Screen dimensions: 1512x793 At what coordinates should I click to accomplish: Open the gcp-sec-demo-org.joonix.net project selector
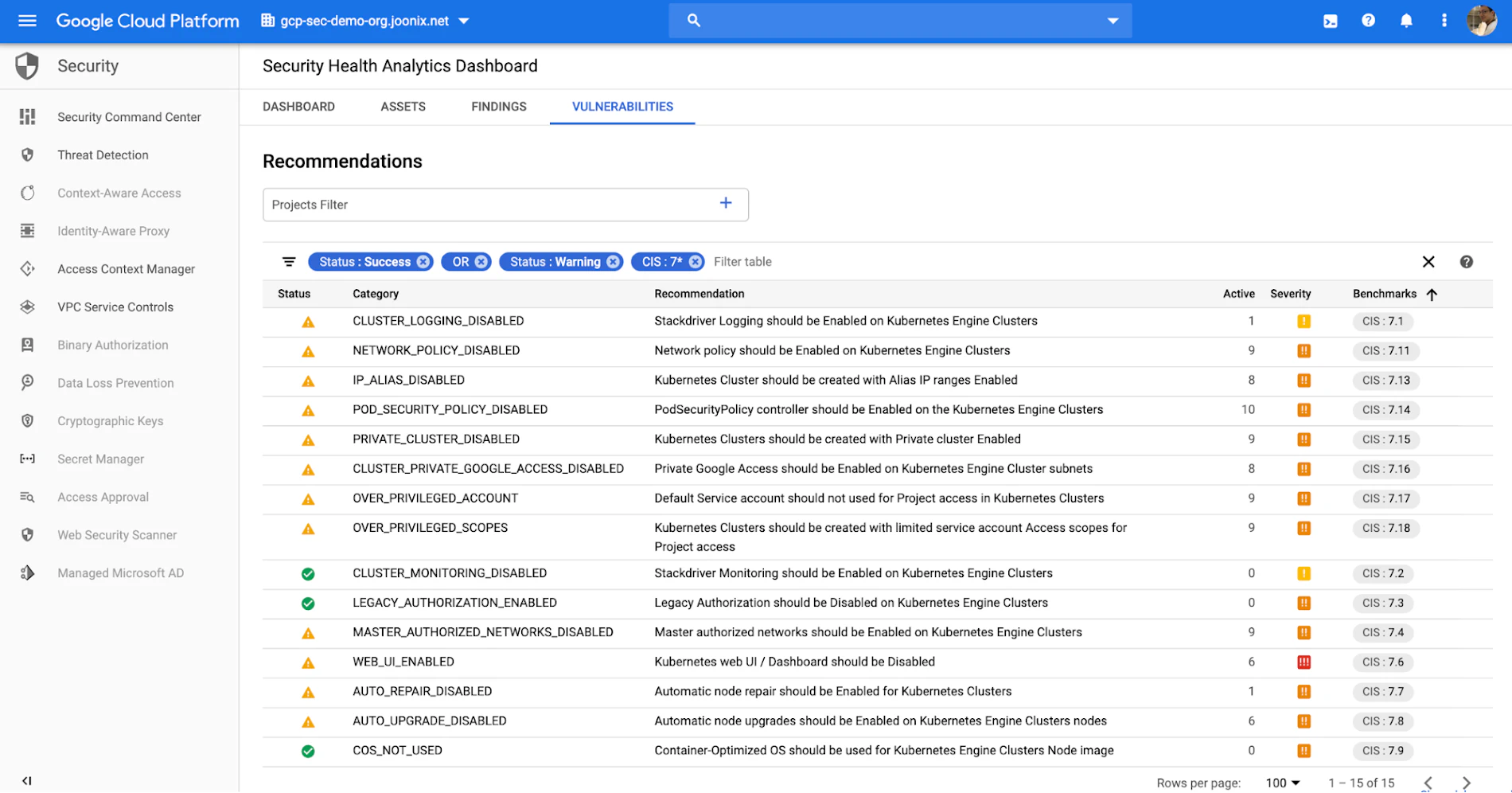coord(365,21)
